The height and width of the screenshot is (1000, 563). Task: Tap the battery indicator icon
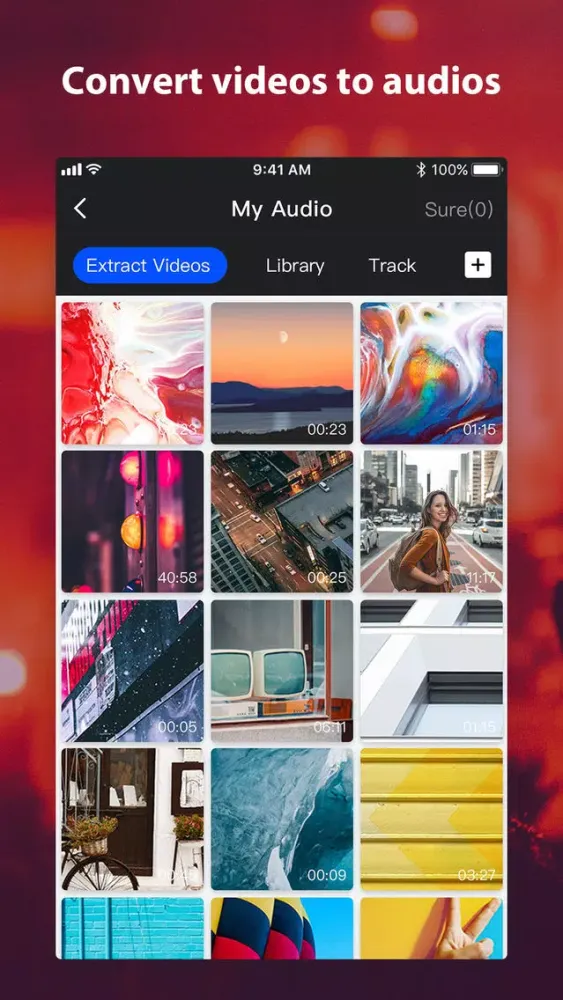(x=487, y=170)
